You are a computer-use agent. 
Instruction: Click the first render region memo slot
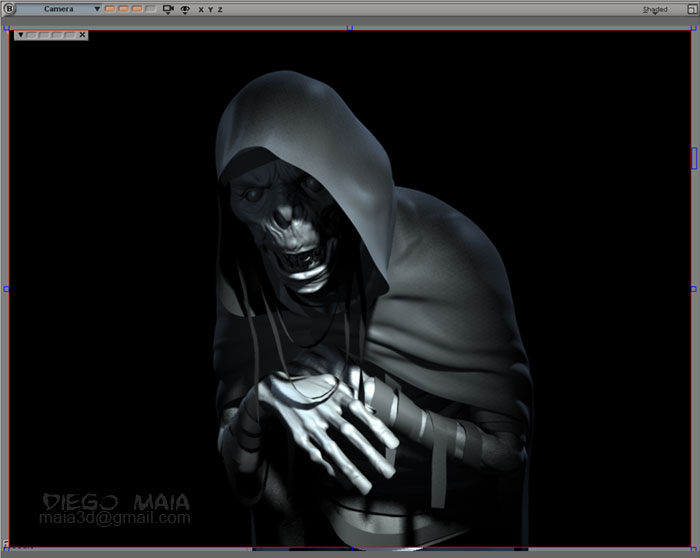[x=31, y=35]
